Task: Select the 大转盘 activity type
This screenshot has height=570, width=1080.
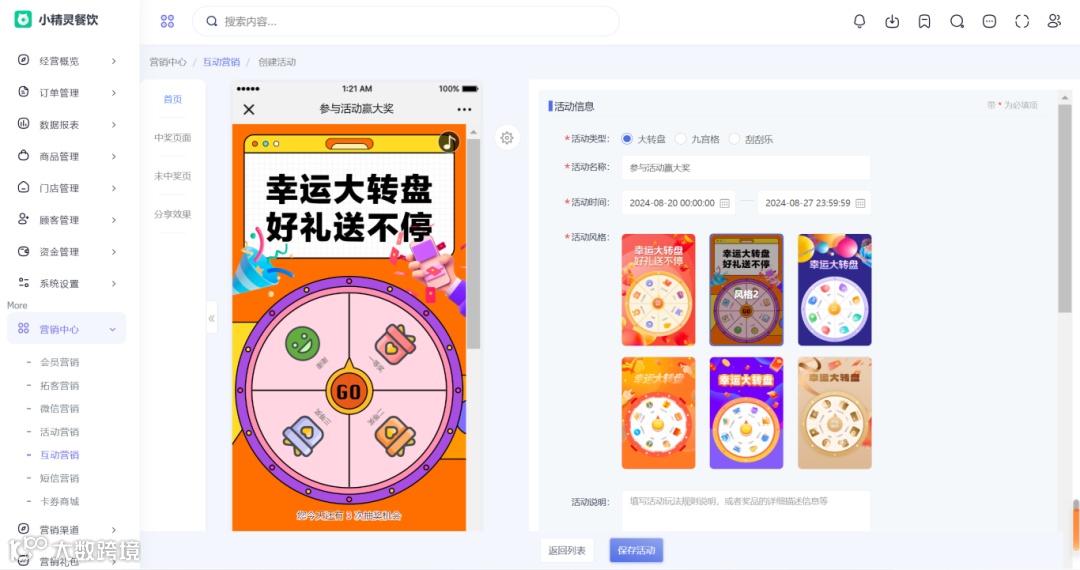Action: (x=643, y=139)
